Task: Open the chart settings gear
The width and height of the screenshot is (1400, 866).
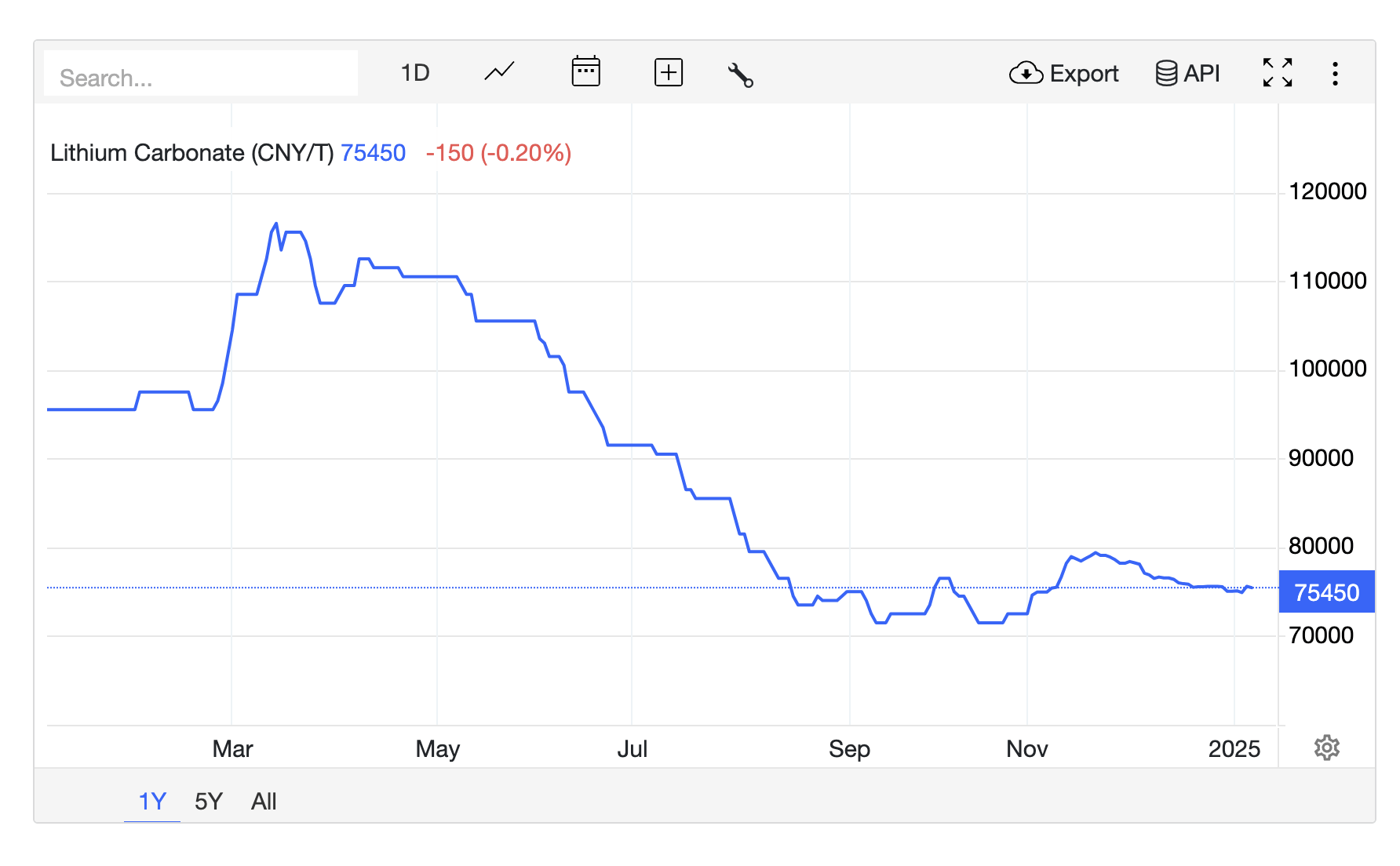Action: (x=1328, y=748)
